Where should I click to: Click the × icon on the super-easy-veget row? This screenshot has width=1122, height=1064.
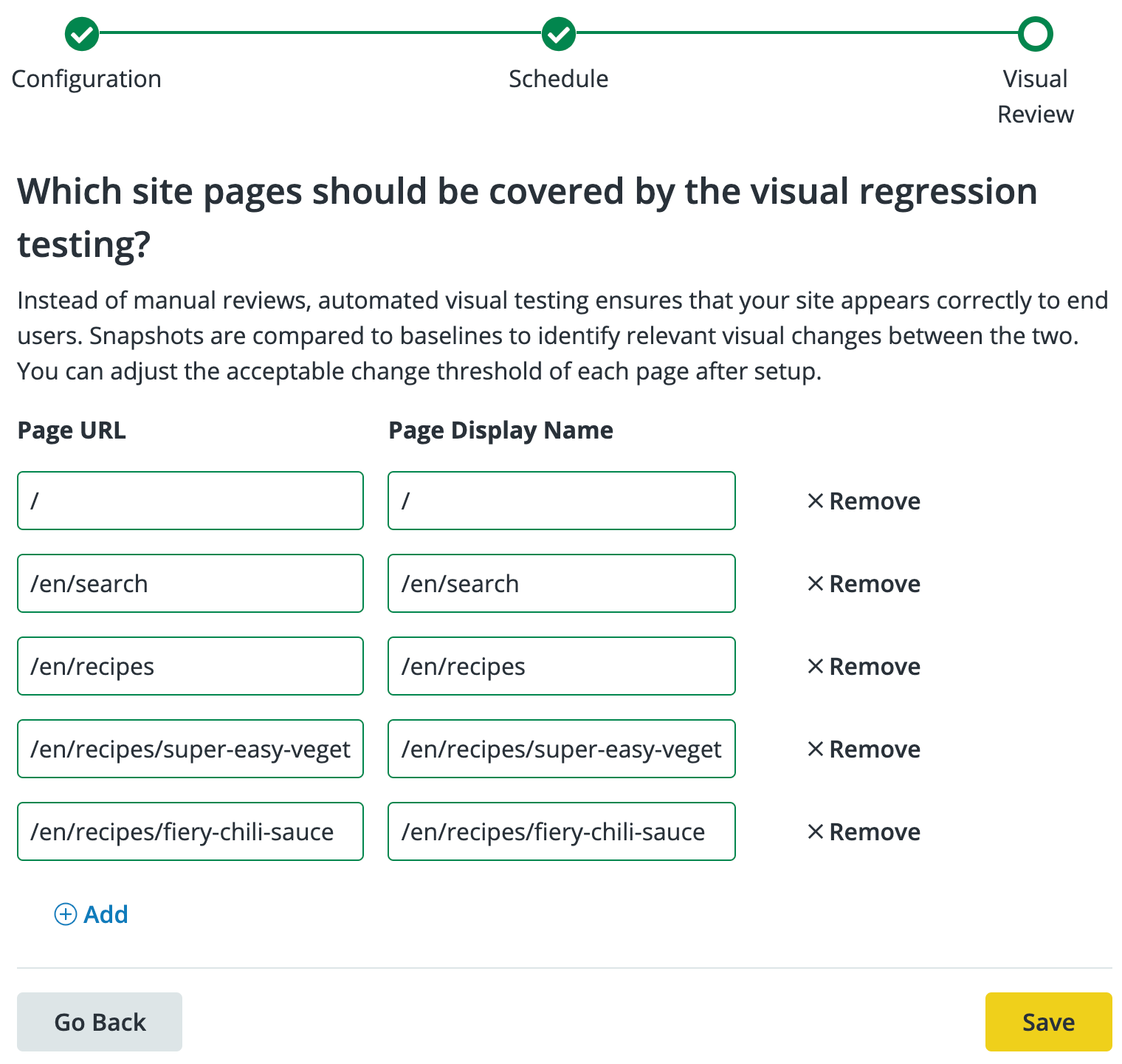(816, 749)
